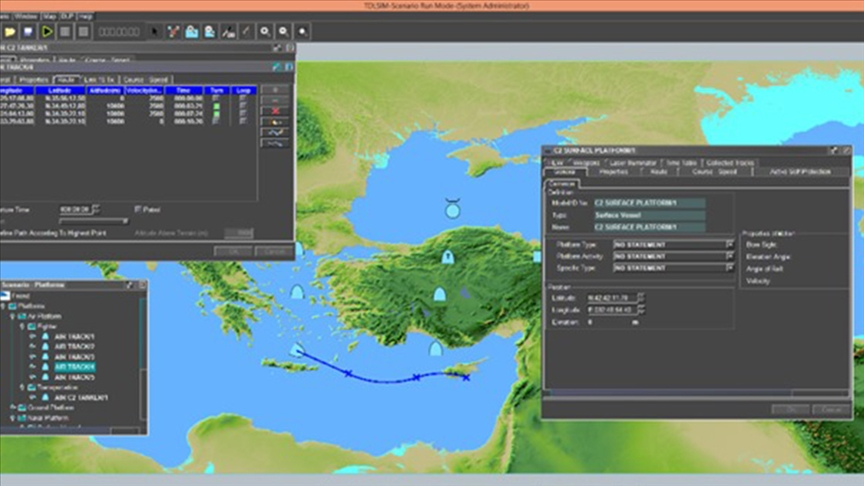Viewport: 864px width, 486px height.
Task: Switch to Laser Illuminator tab
Action: pyautogui.click(x=632, y=162)
